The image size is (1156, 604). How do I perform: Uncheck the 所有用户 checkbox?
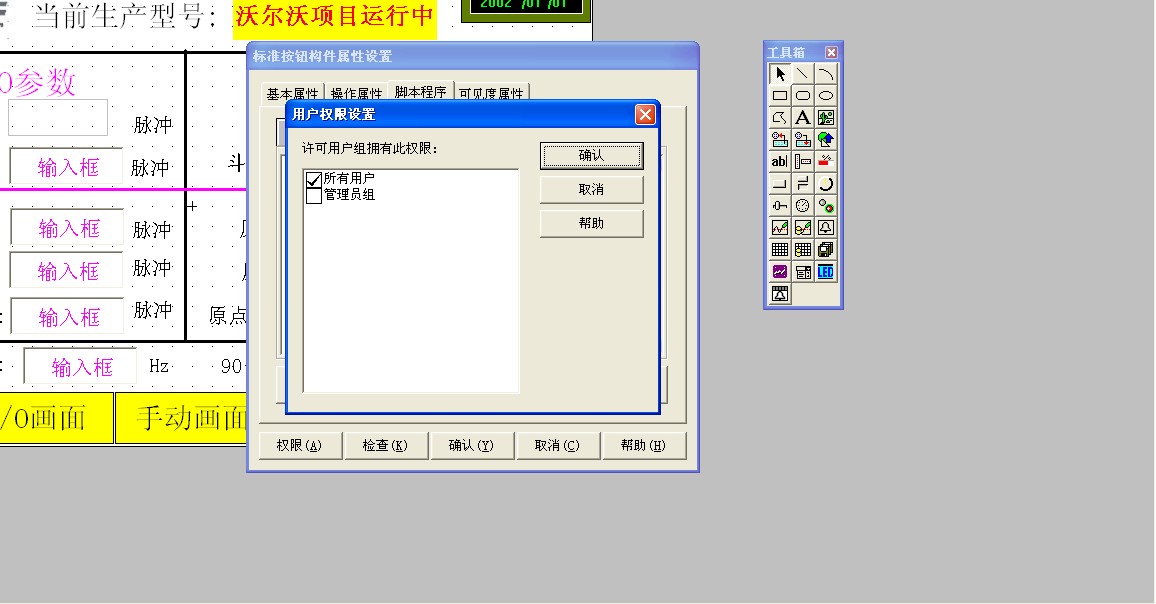[314, 179]
